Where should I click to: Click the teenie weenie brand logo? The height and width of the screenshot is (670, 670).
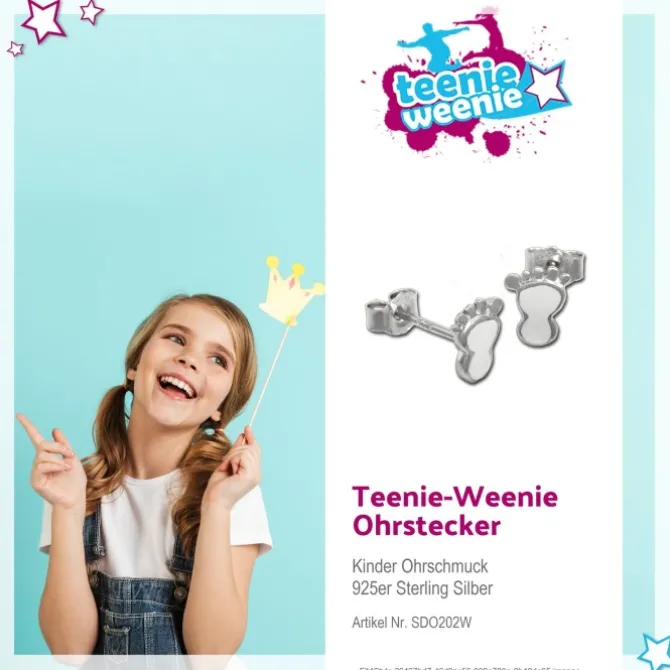tap(467, 83)
